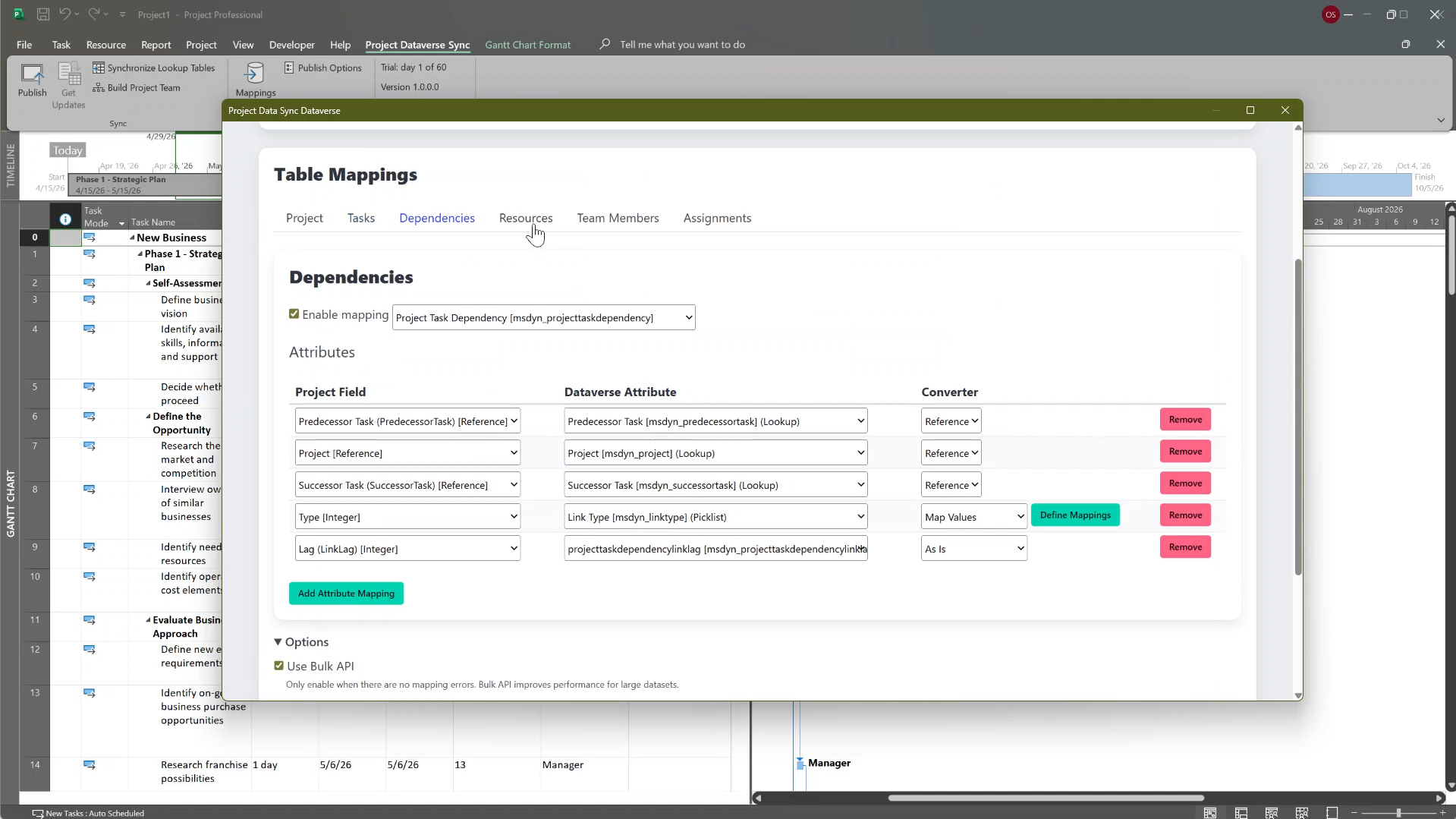This screenshot has height=819, width=1456.
Task: Open the Type [Integer] project field dropdown
Action: pos(407,517)
